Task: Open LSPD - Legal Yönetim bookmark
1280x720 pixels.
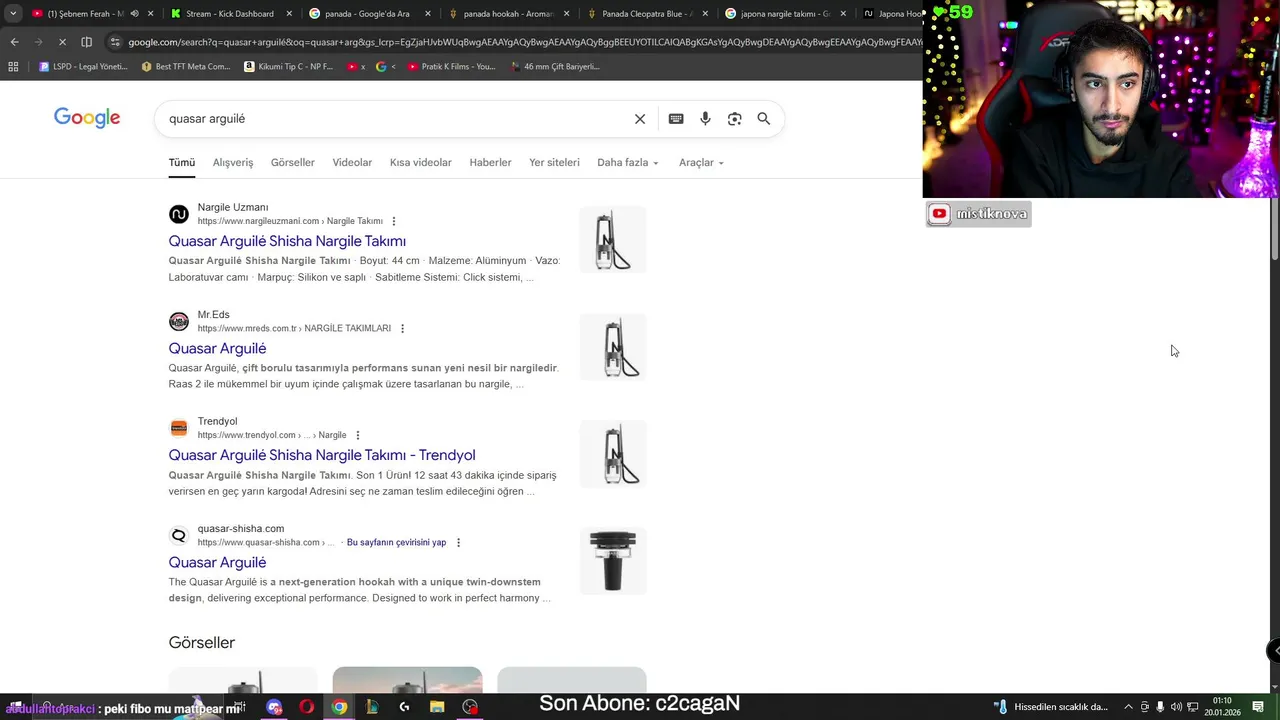Action: [x=82, y=67]
